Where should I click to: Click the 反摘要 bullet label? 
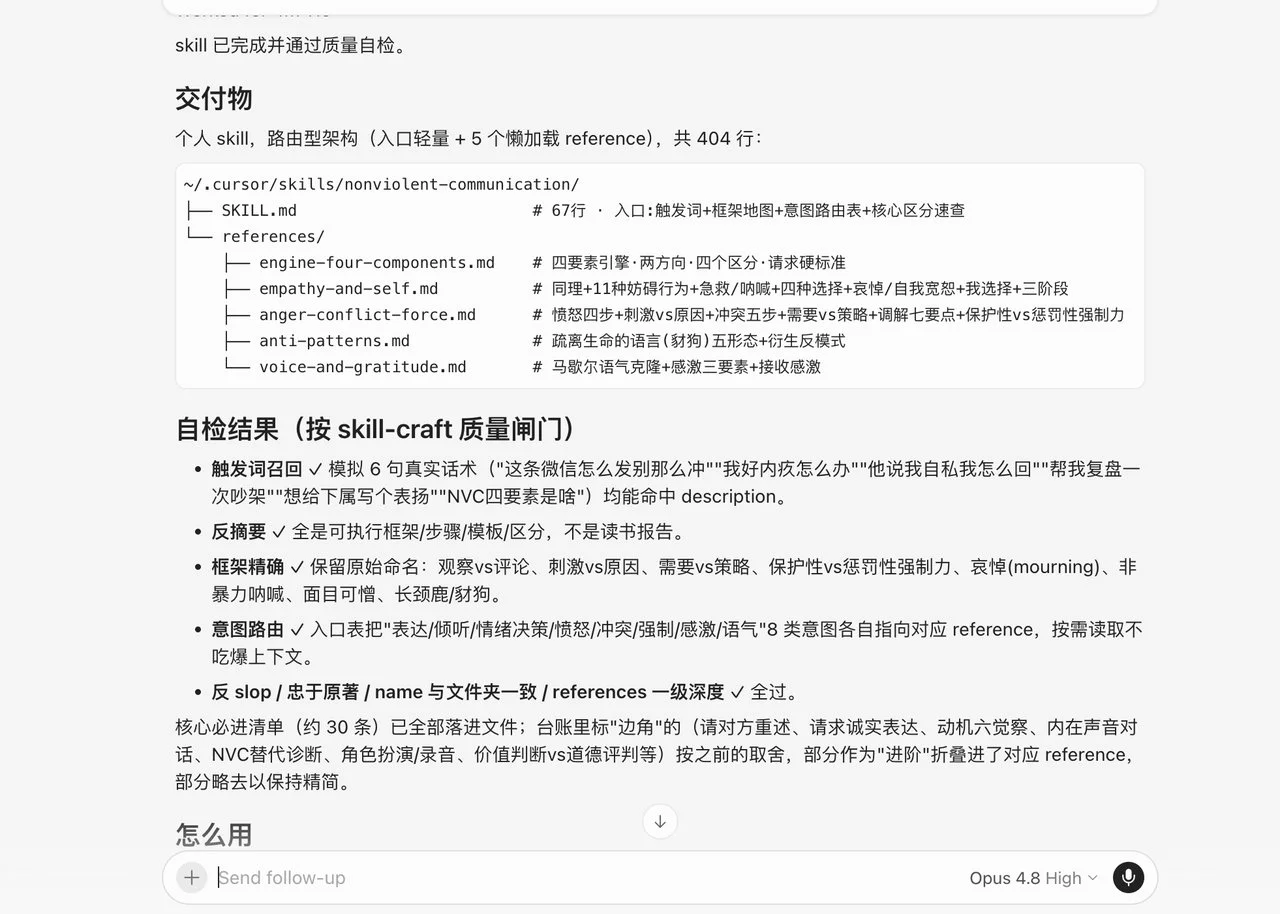point(238,532)
